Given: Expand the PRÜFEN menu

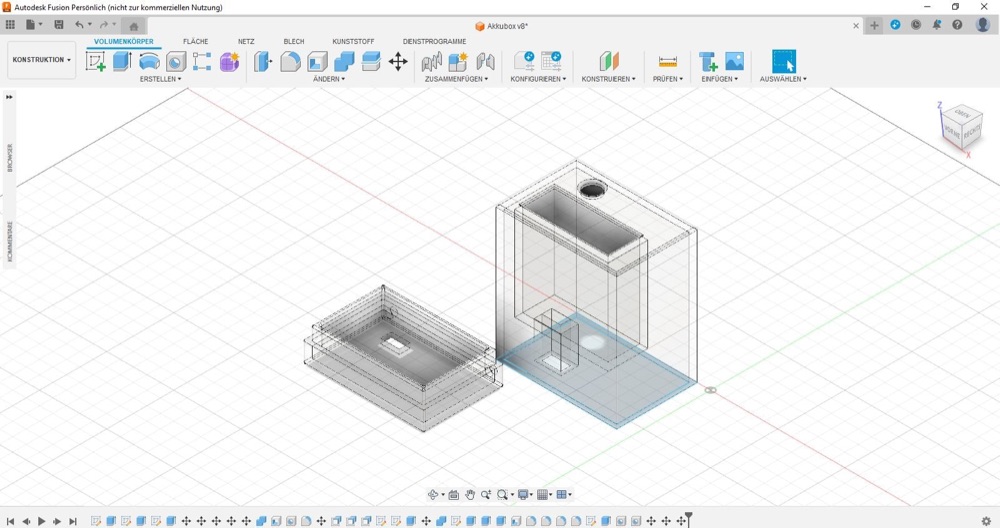Looking at the screenshot, I should tap(668, 79).
